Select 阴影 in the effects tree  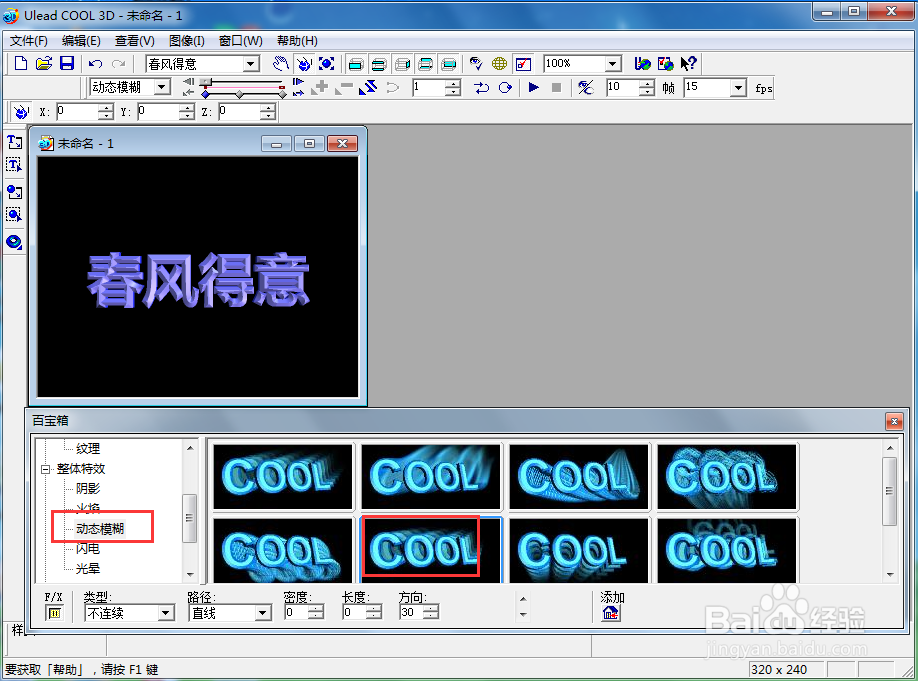coord(88,488)
